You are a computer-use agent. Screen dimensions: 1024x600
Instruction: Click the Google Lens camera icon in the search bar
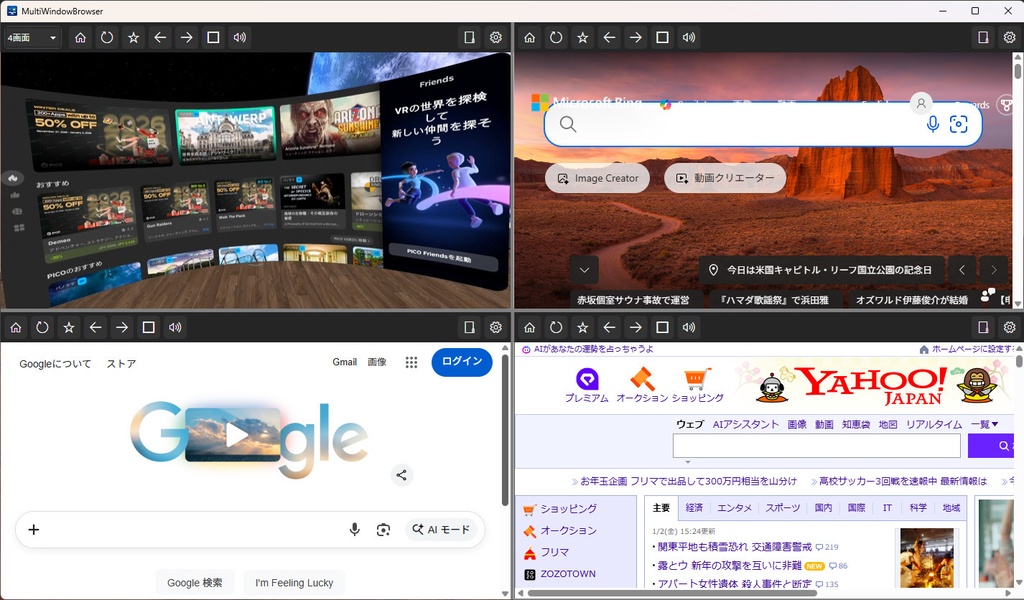coord(384,529)
